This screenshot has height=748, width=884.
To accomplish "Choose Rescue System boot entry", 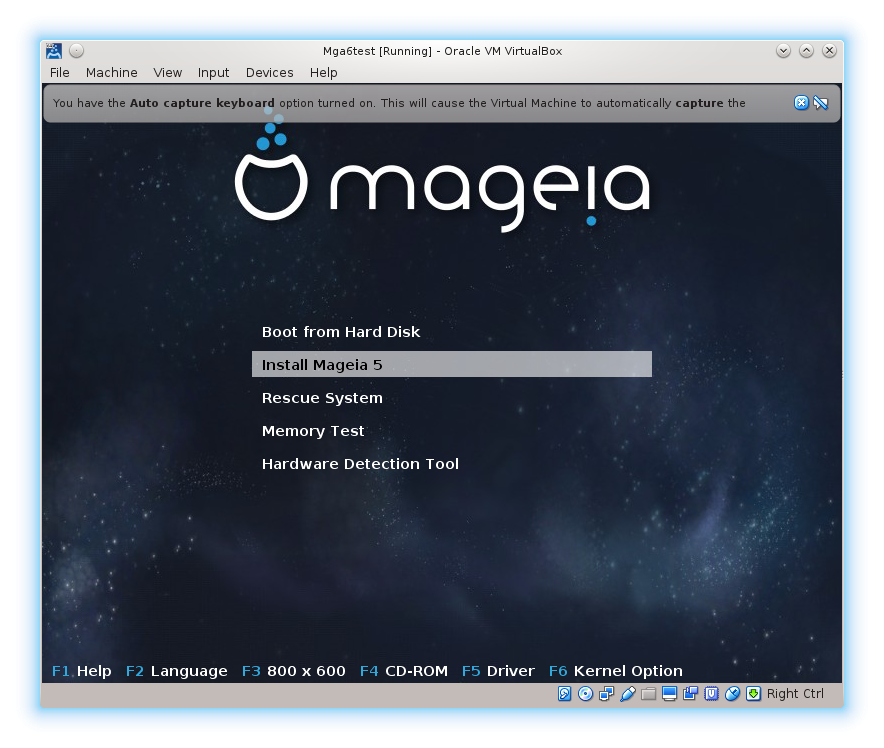I will tap(322, 398).
